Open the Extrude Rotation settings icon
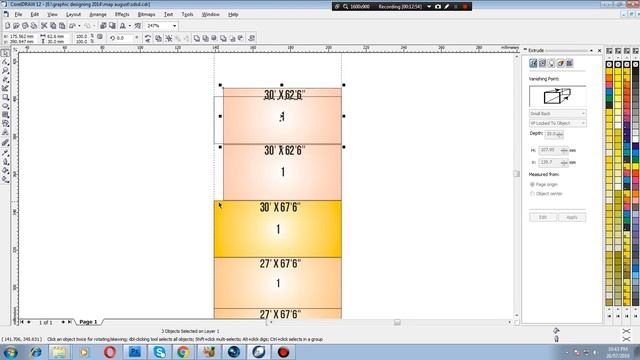The height and width of the screenshot is (360, 640). pyautogui.click(x=542, y=63)
